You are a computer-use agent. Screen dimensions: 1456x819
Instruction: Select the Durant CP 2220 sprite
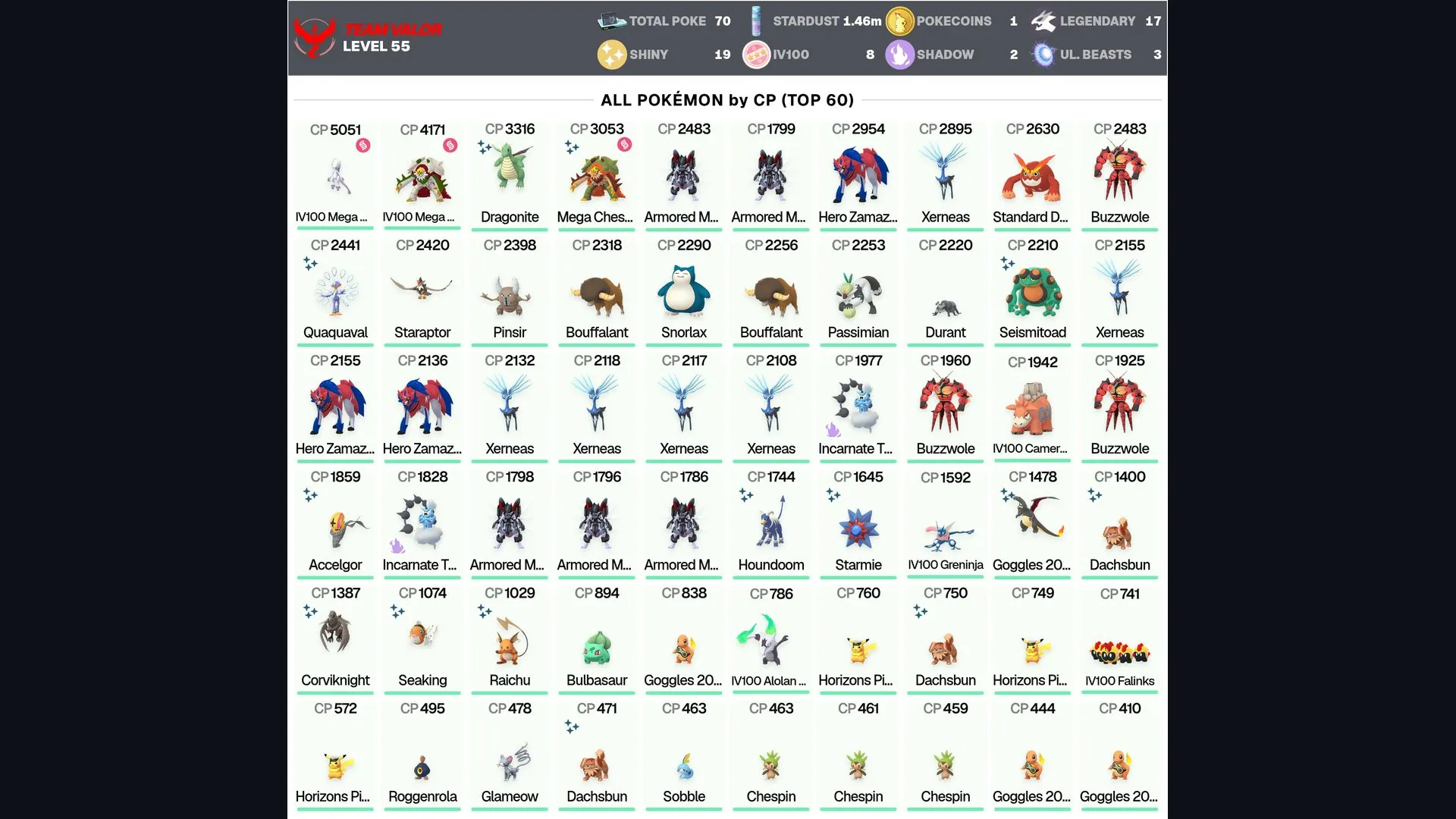click(x=946, y=308)
